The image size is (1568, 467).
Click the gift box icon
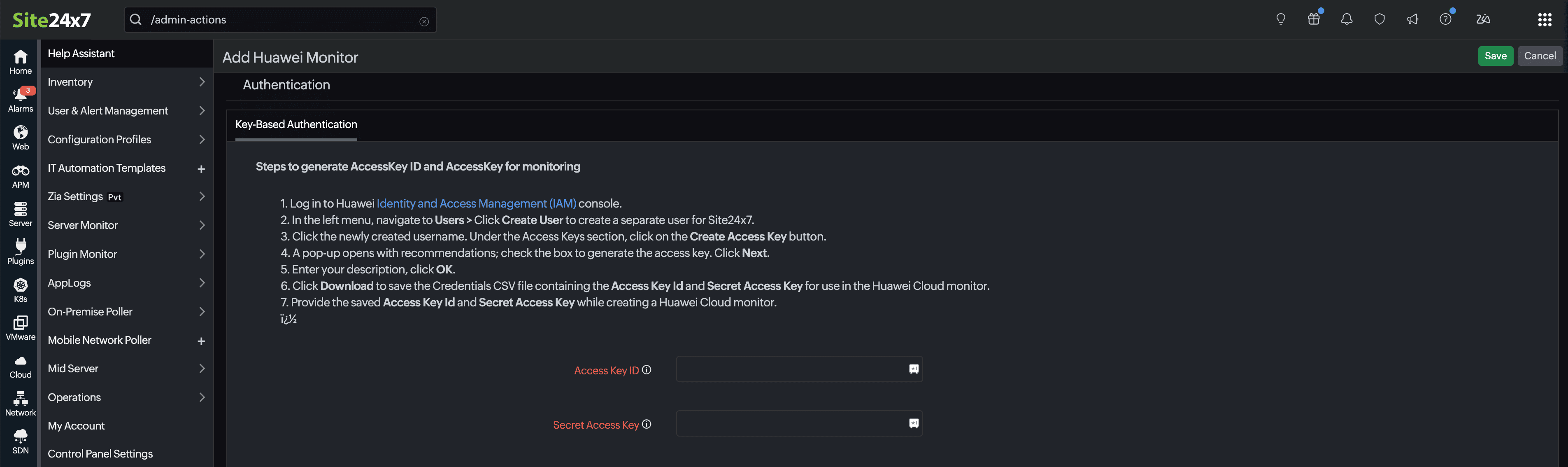(1314, 19)
